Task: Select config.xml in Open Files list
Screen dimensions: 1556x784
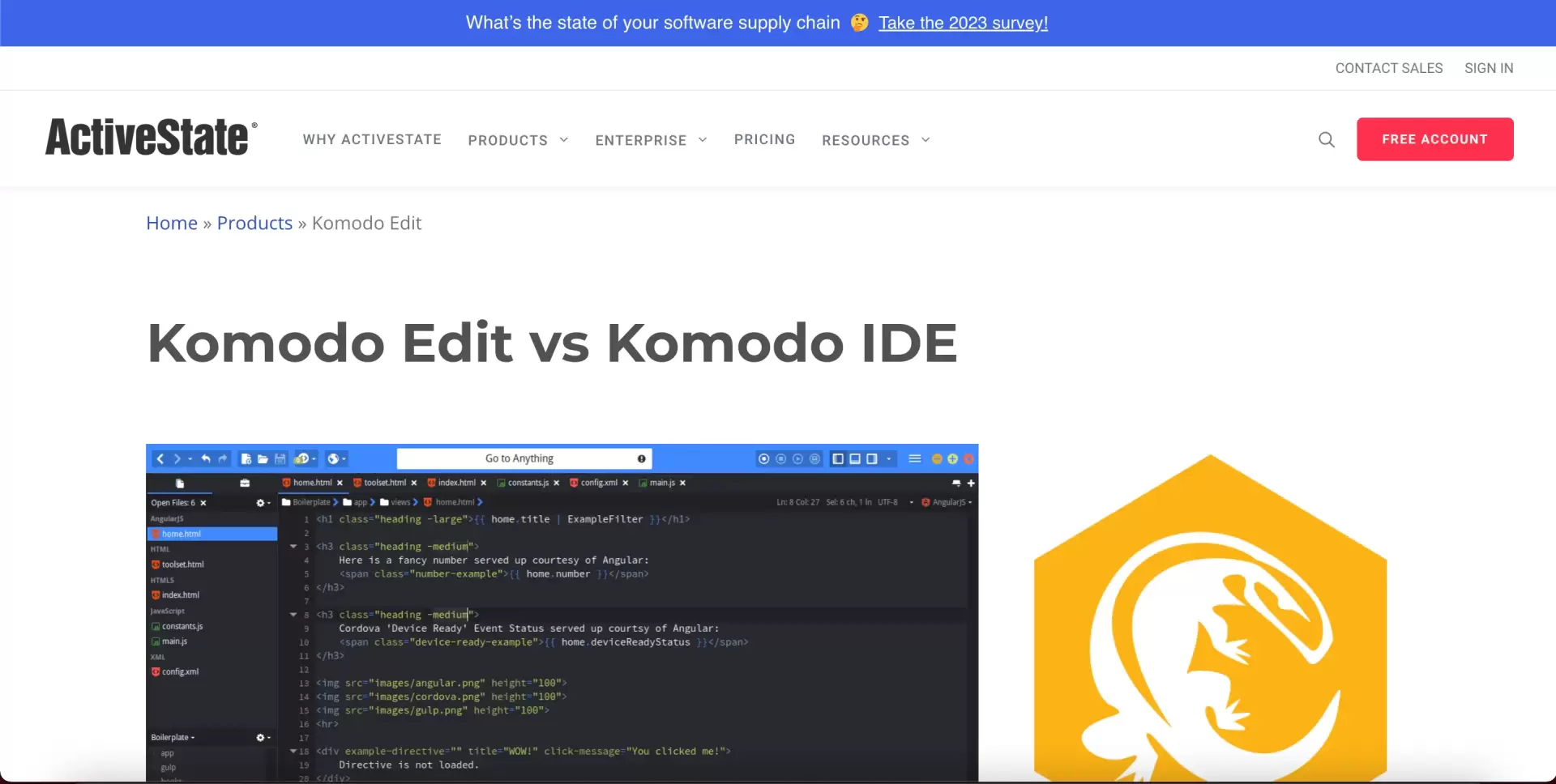Action: coord(174,672)
